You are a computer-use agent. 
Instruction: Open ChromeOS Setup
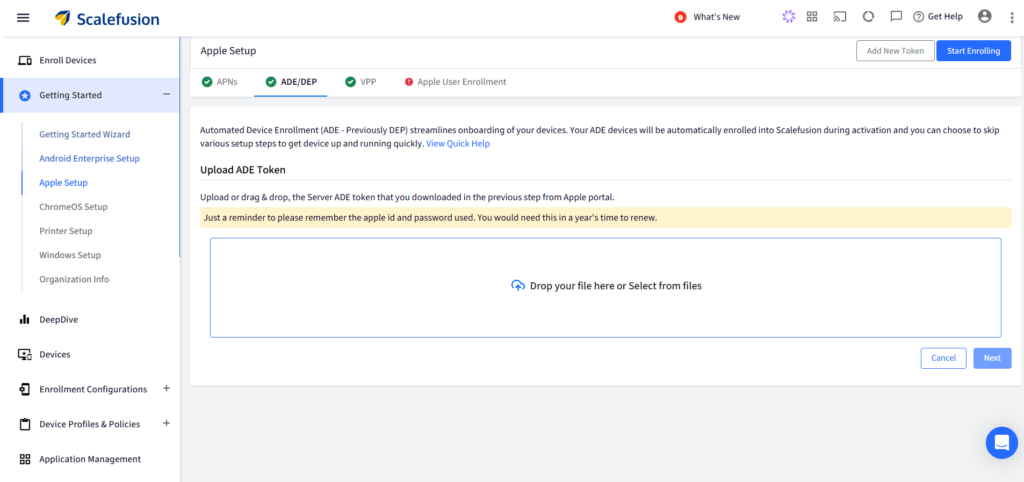[73, 207]
